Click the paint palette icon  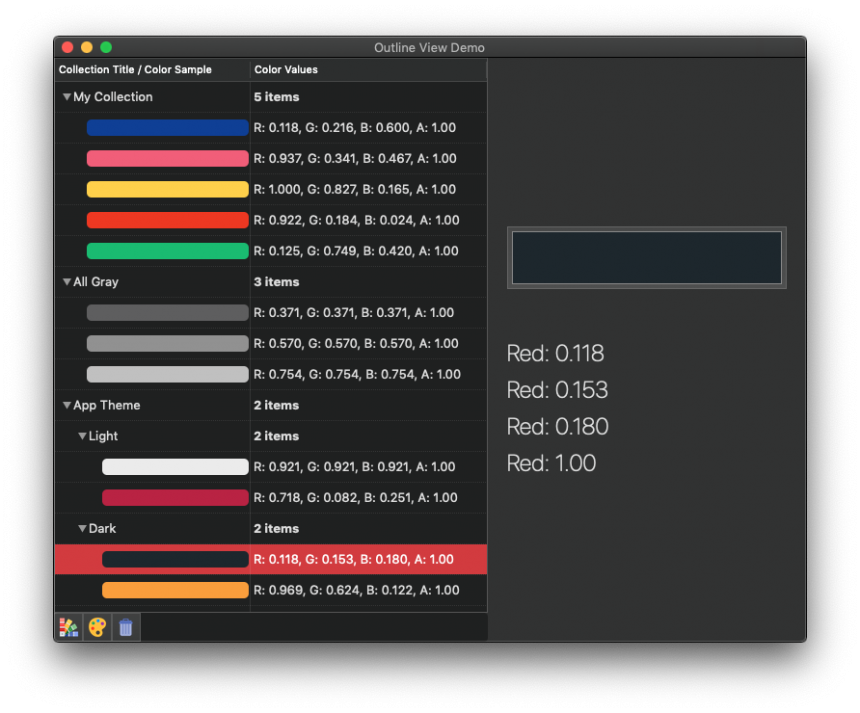point(97,627)
